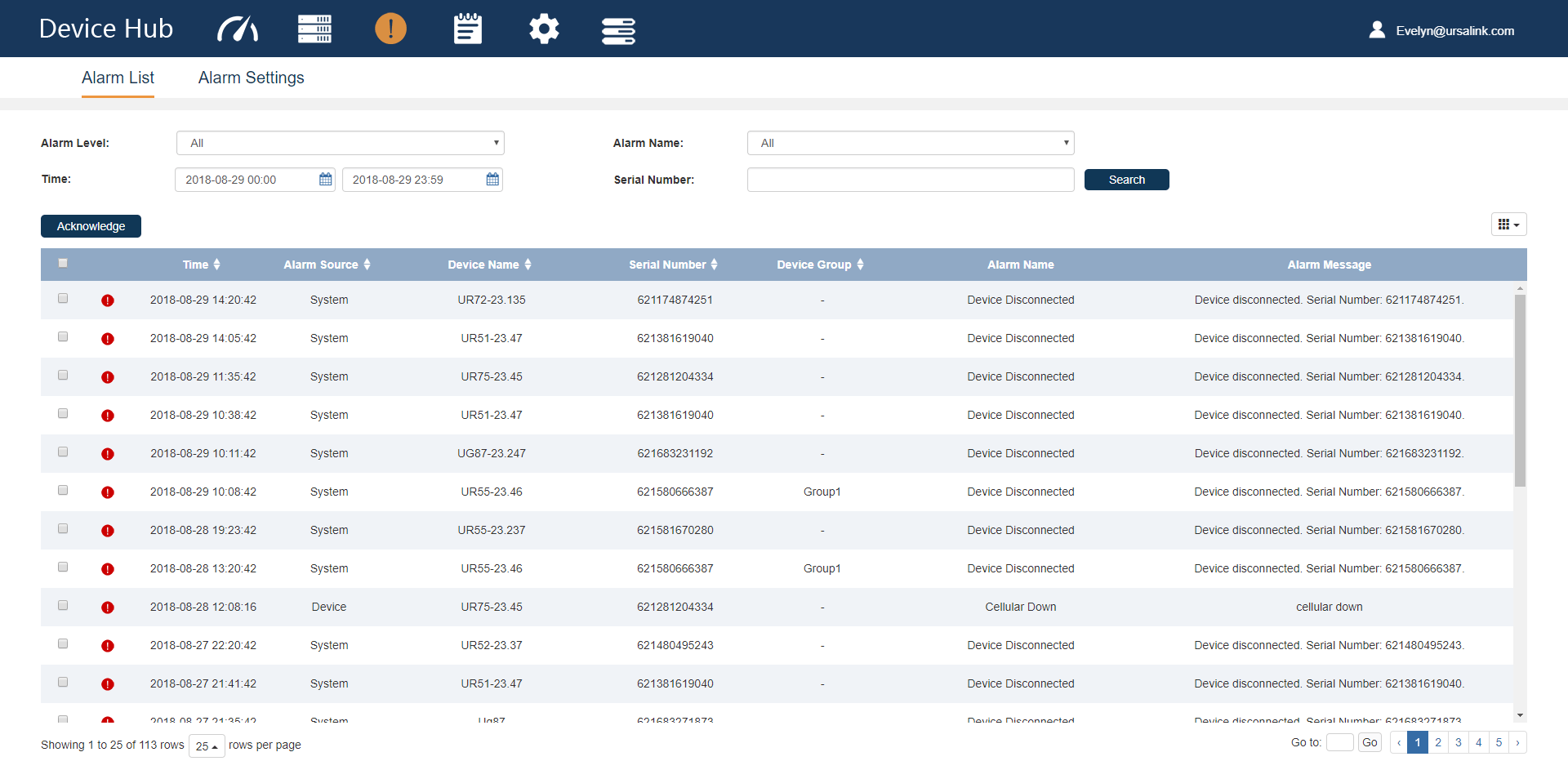Expand the Alarm Level dropdown
1568x770 pixels.
(340, 143)
